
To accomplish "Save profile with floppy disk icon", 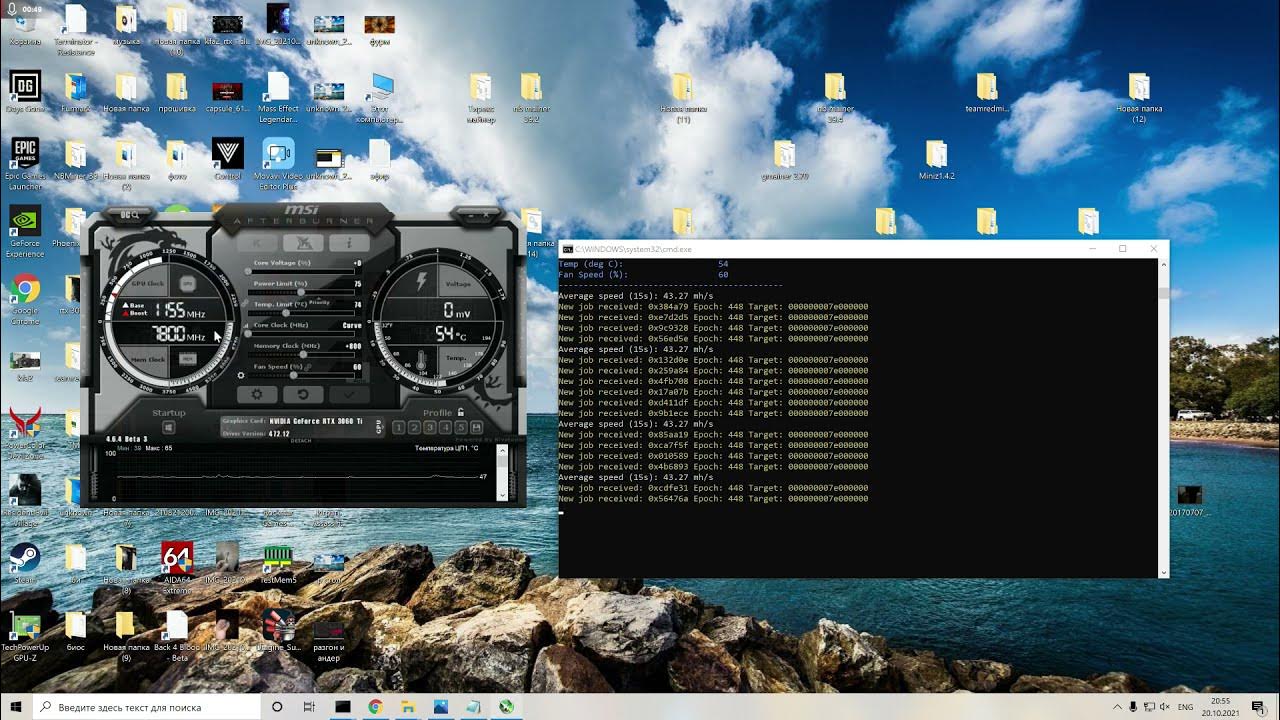I will click(x=476, y=427).
